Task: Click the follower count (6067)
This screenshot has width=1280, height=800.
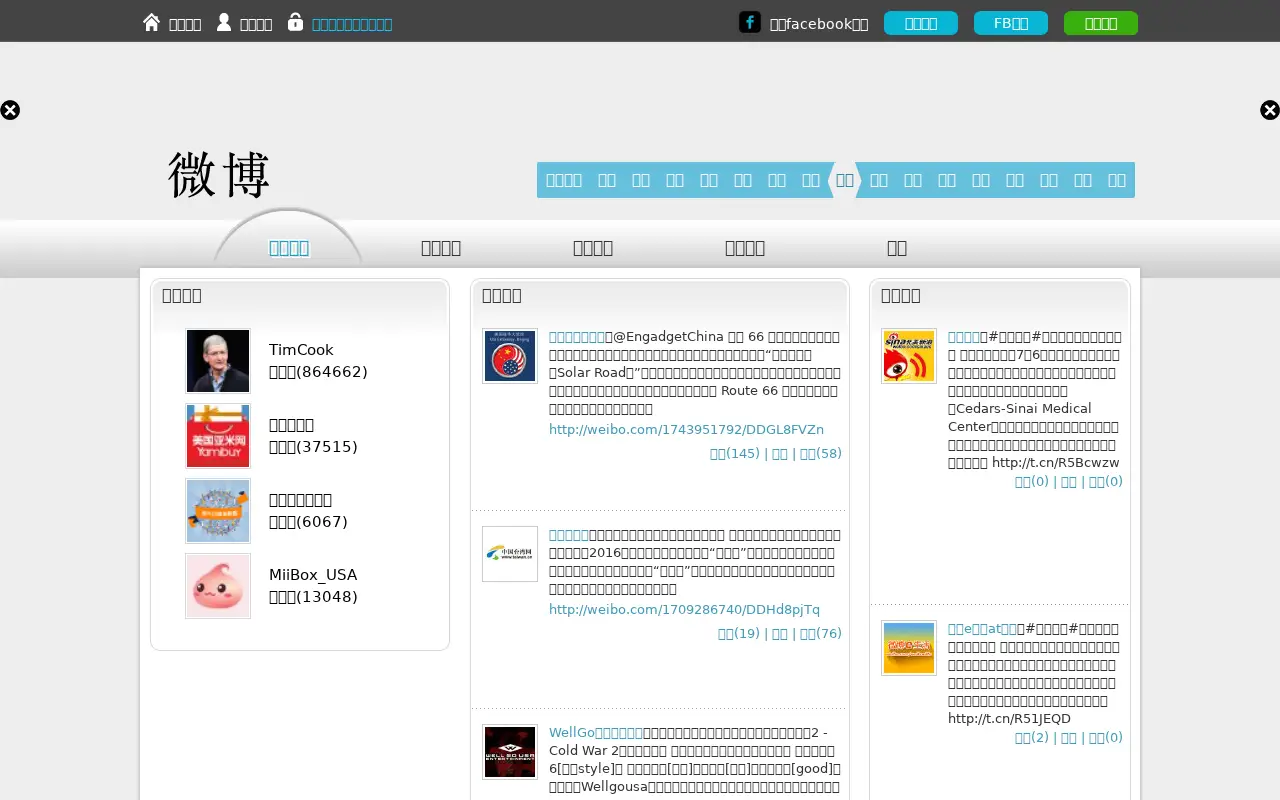Action: click(x=308, y=522)
